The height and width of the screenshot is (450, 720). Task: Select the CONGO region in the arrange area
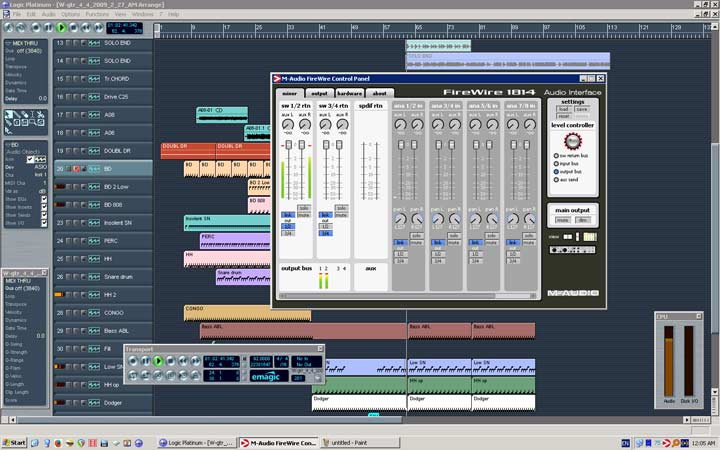(248, 313)
